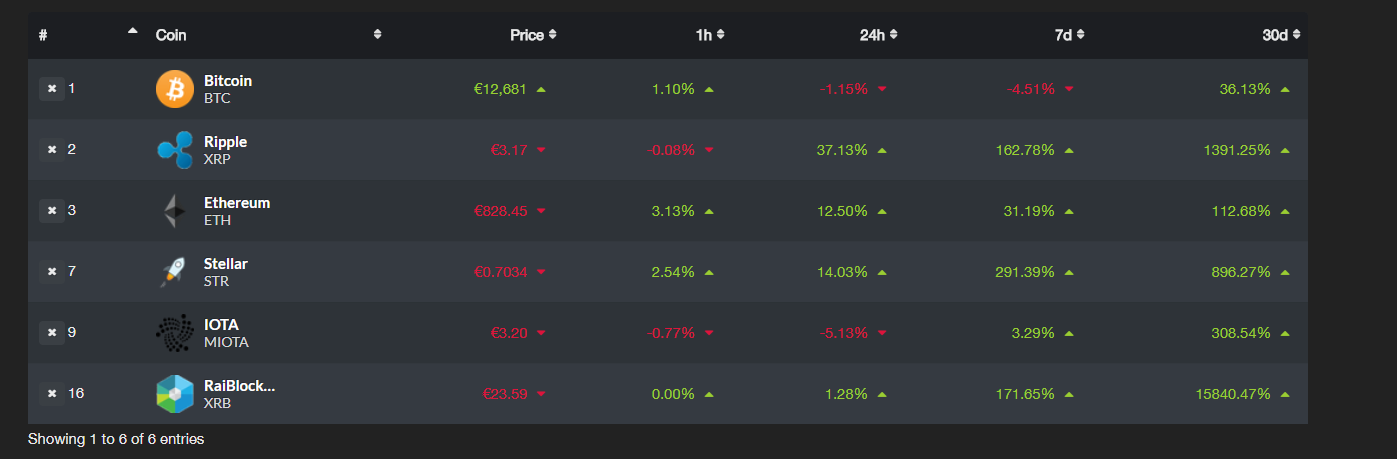Remove Ripple row with its x button

point(52,150)
